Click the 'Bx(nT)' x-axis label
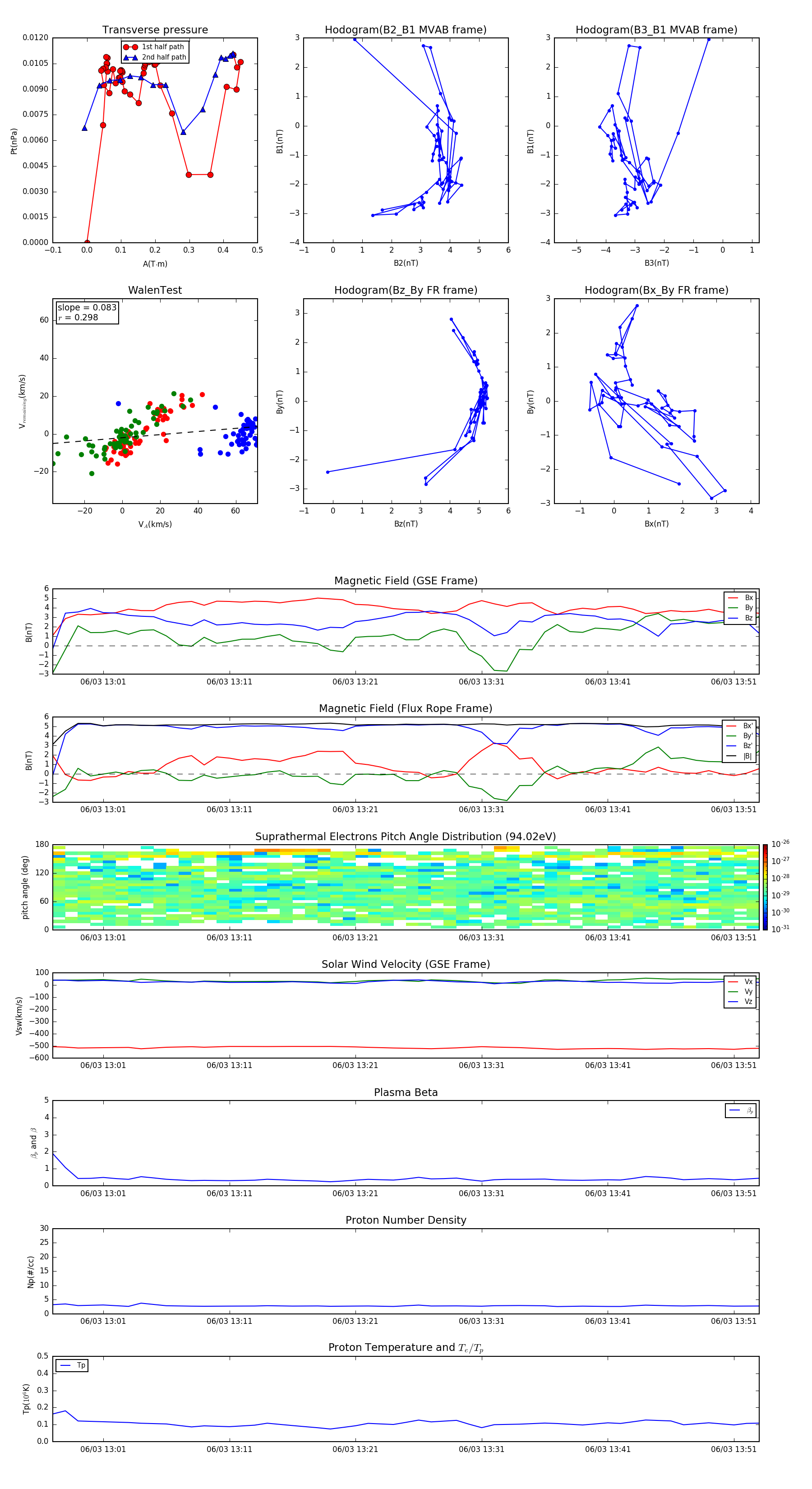This screenshot has width=812, height=1489. [x=656, y=524]
